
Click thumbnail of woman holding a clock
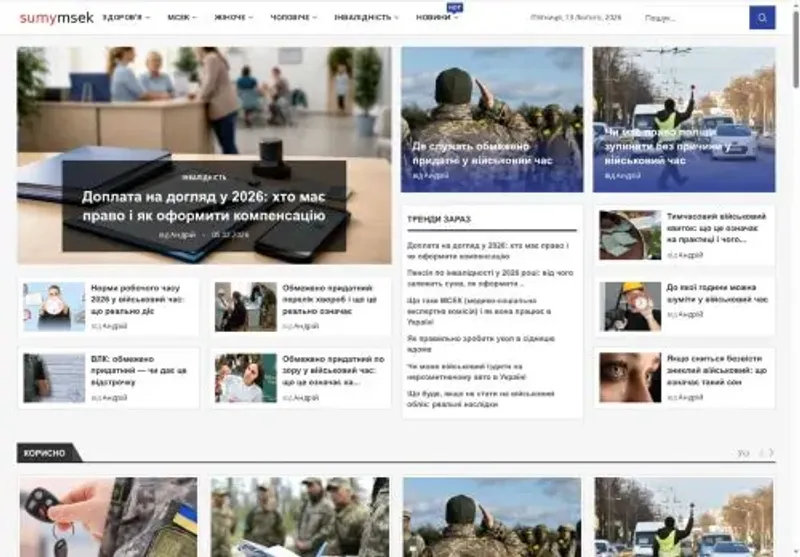54,307
